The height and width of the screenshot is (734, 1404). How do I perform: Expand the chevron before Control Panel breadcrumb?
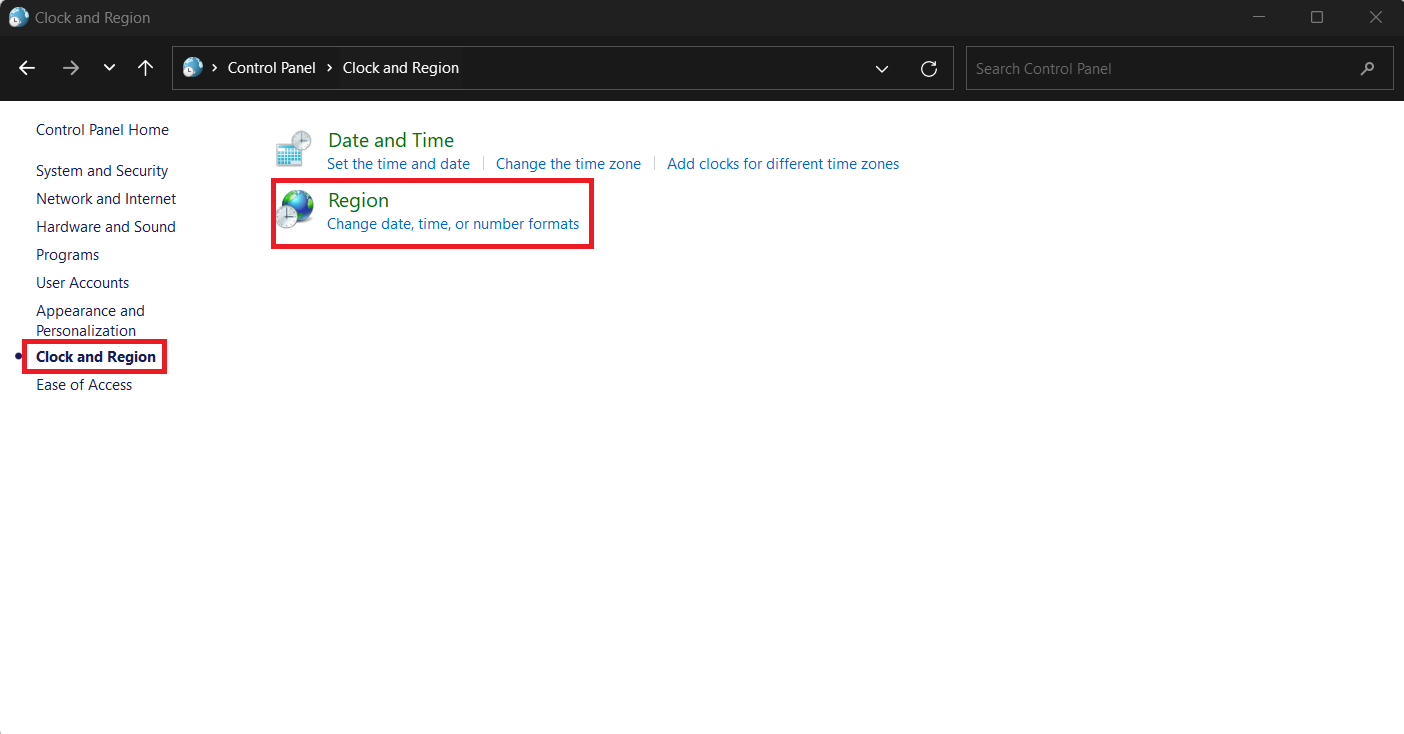coord(214,68)
